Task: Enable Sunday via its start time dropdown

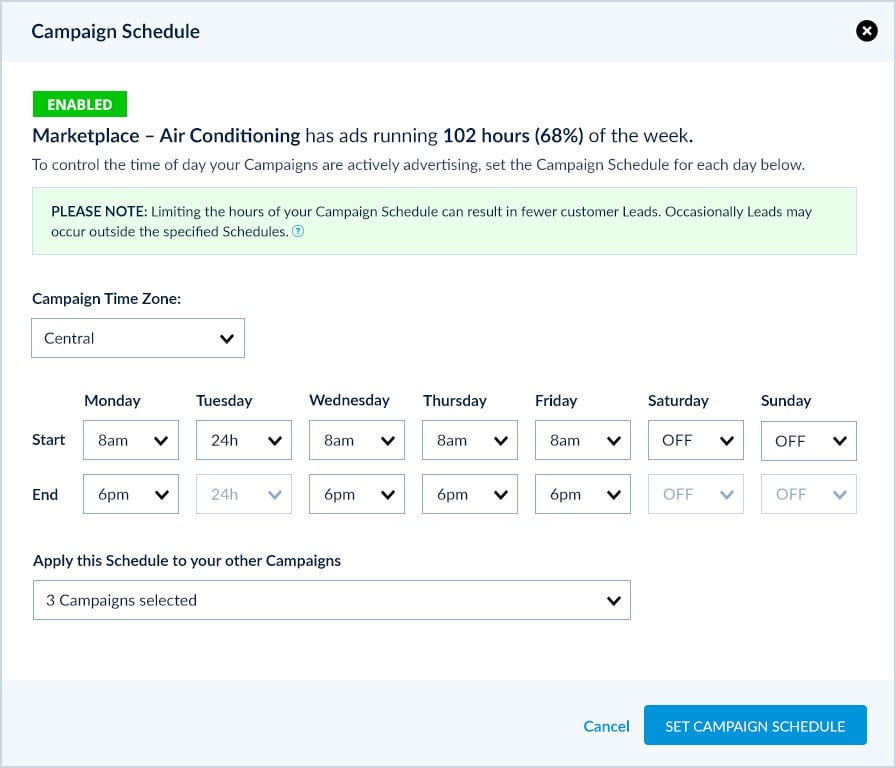Action: 808,440
